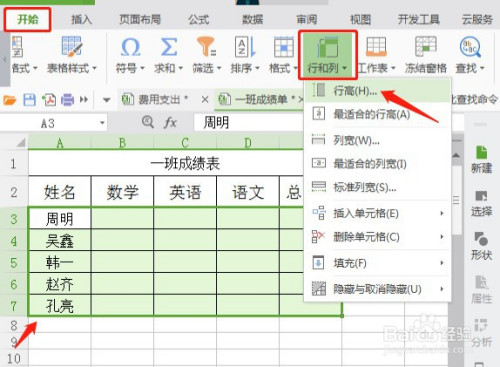500x367 pixels.
Task: Click the 排序 A-Z sort icon
Action: tap(245, 47)
